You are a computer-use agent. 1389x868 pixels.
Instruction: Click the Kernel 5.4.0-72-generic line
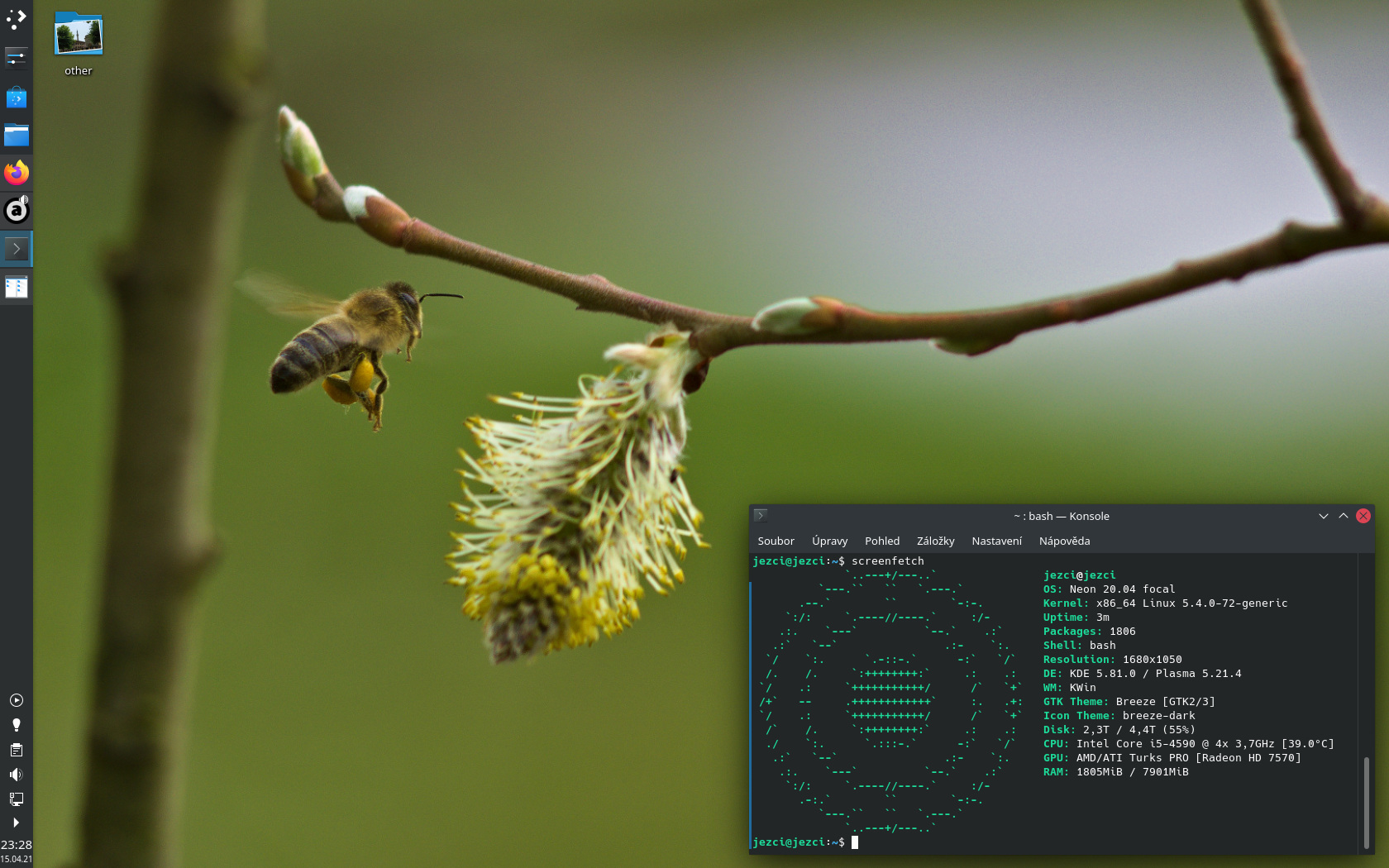tap(1165, 603)
